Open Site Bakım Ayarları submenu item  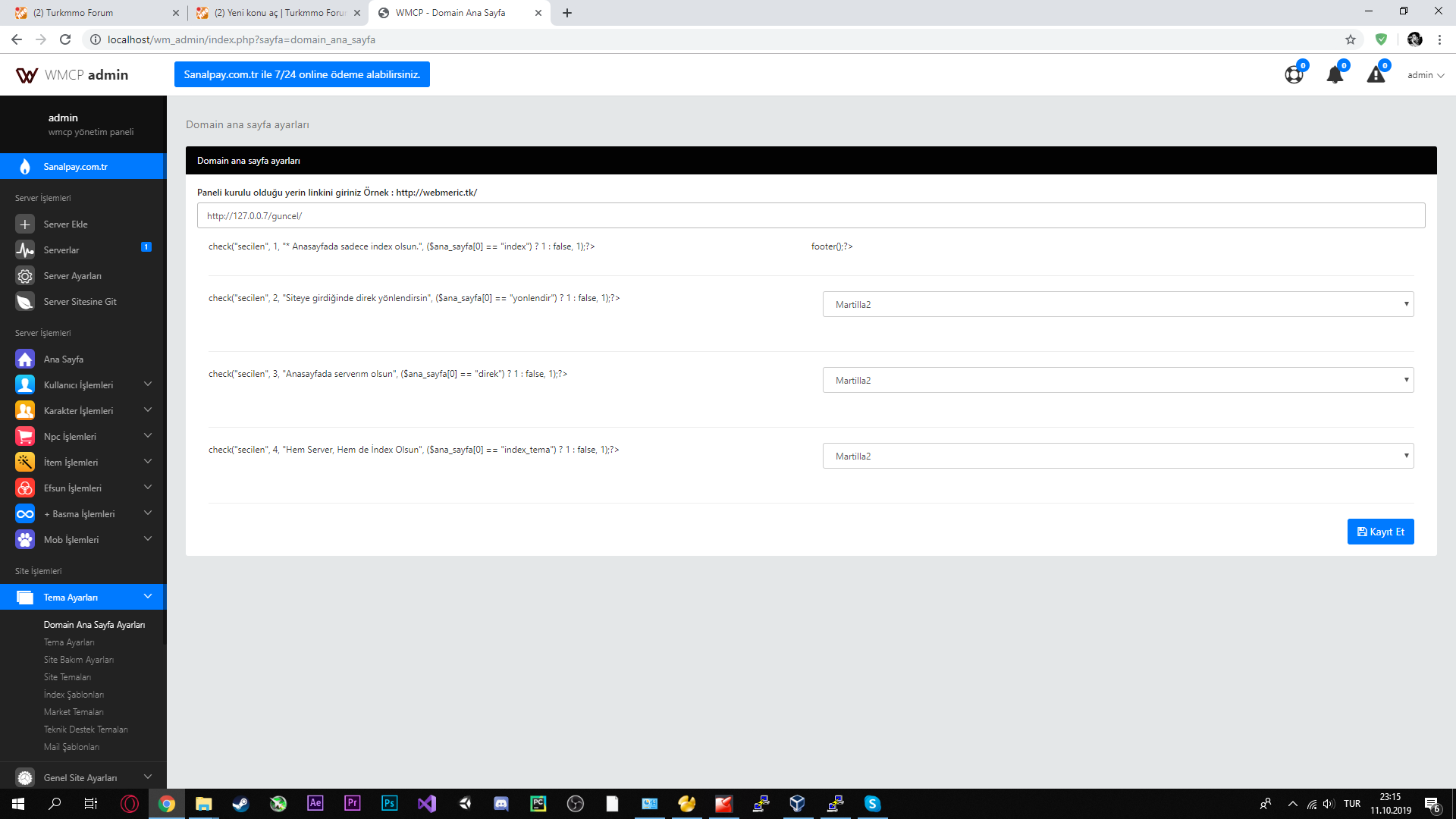click(79, 660)
